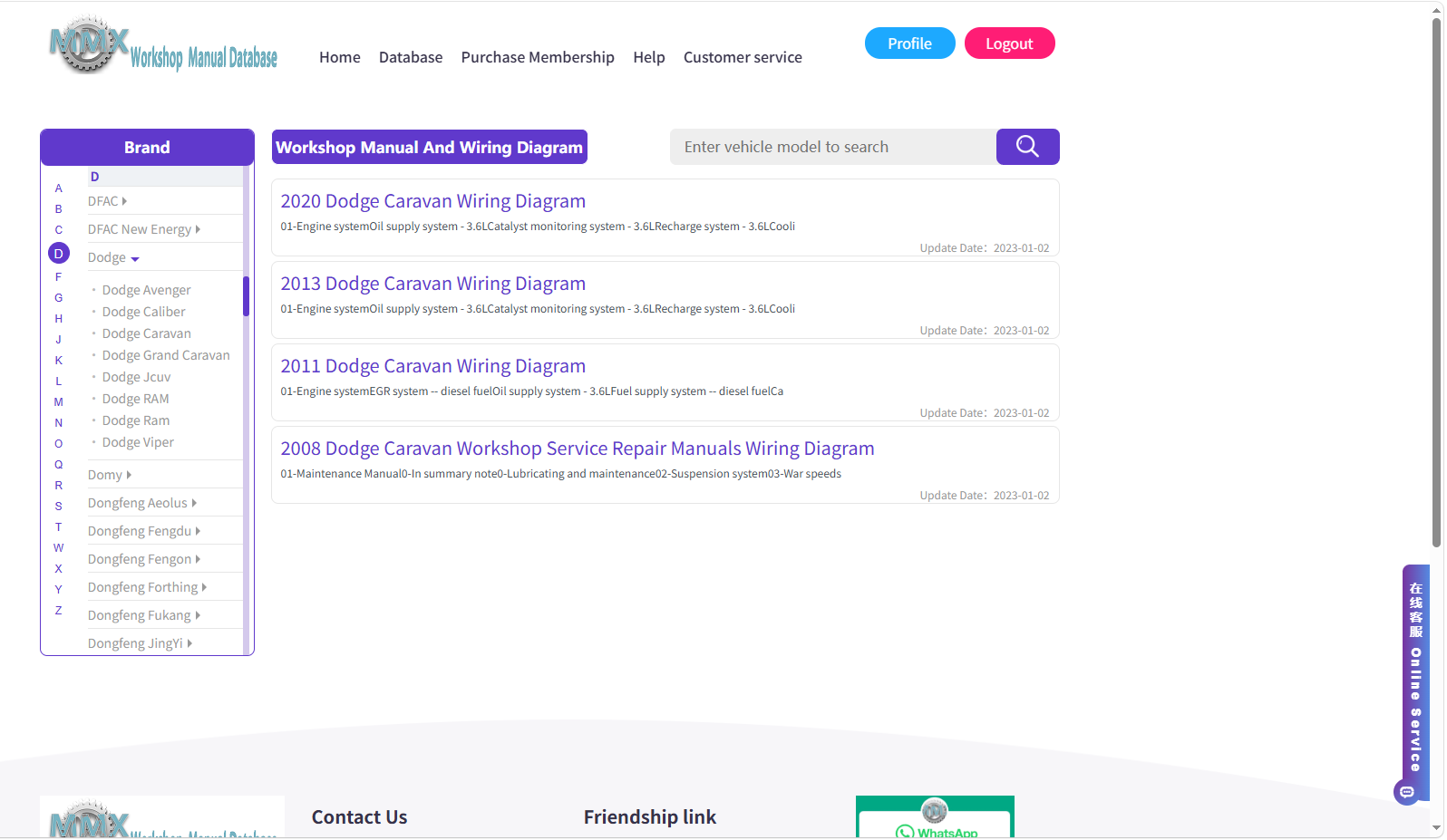Select Dodge Jcuv model
Screen dimensions: 1447x840
tap(137, 377)
